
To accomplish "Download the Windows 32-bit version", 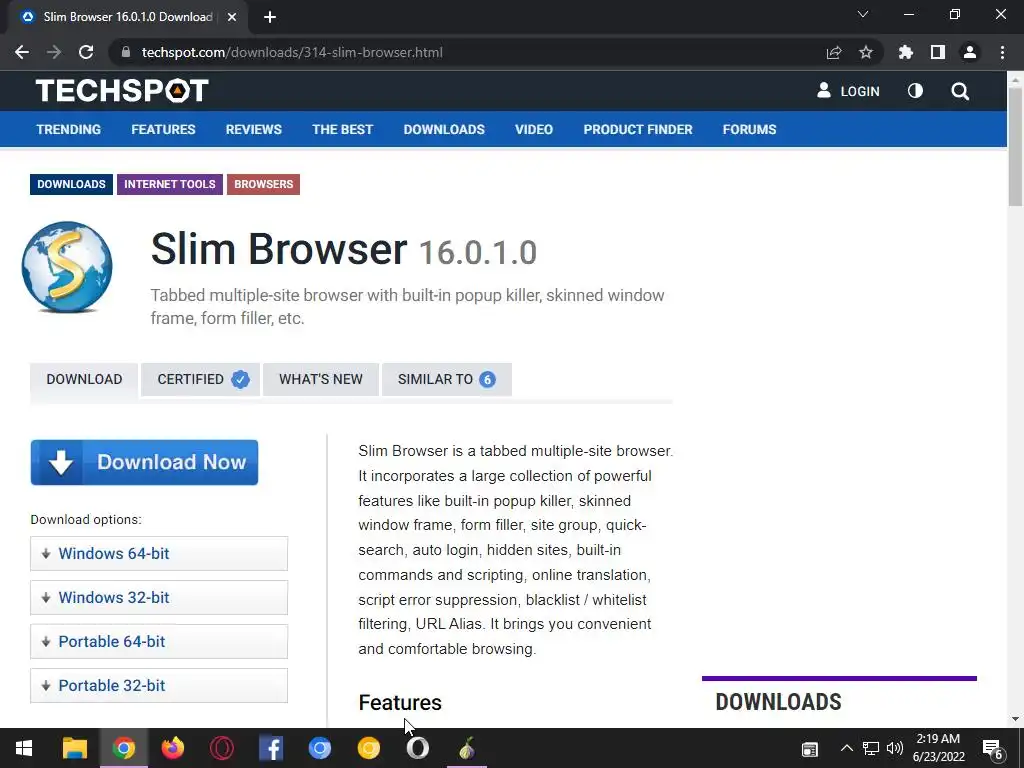I will point(159,598).
